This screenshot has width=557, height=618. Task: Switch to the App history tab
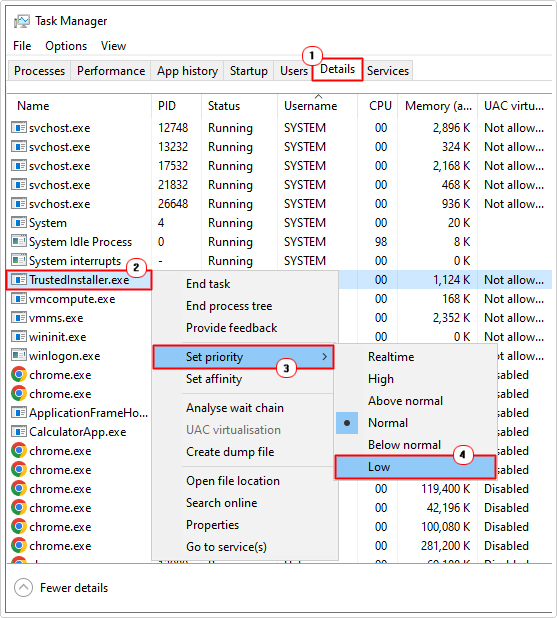pyautogui.click(x=187, y=71)
